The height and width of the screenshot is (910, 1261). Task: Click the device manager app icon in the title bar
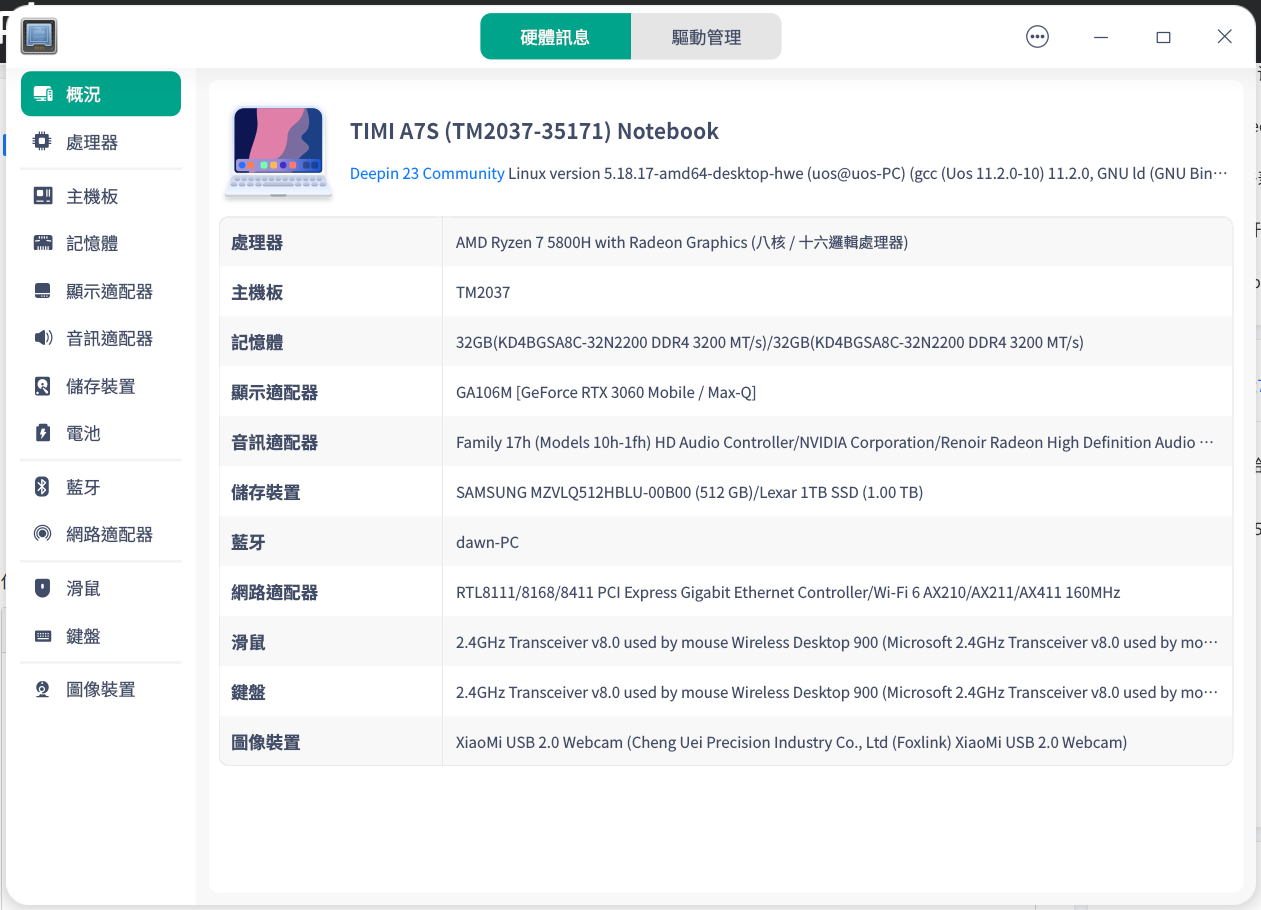(x=39, y=37)
